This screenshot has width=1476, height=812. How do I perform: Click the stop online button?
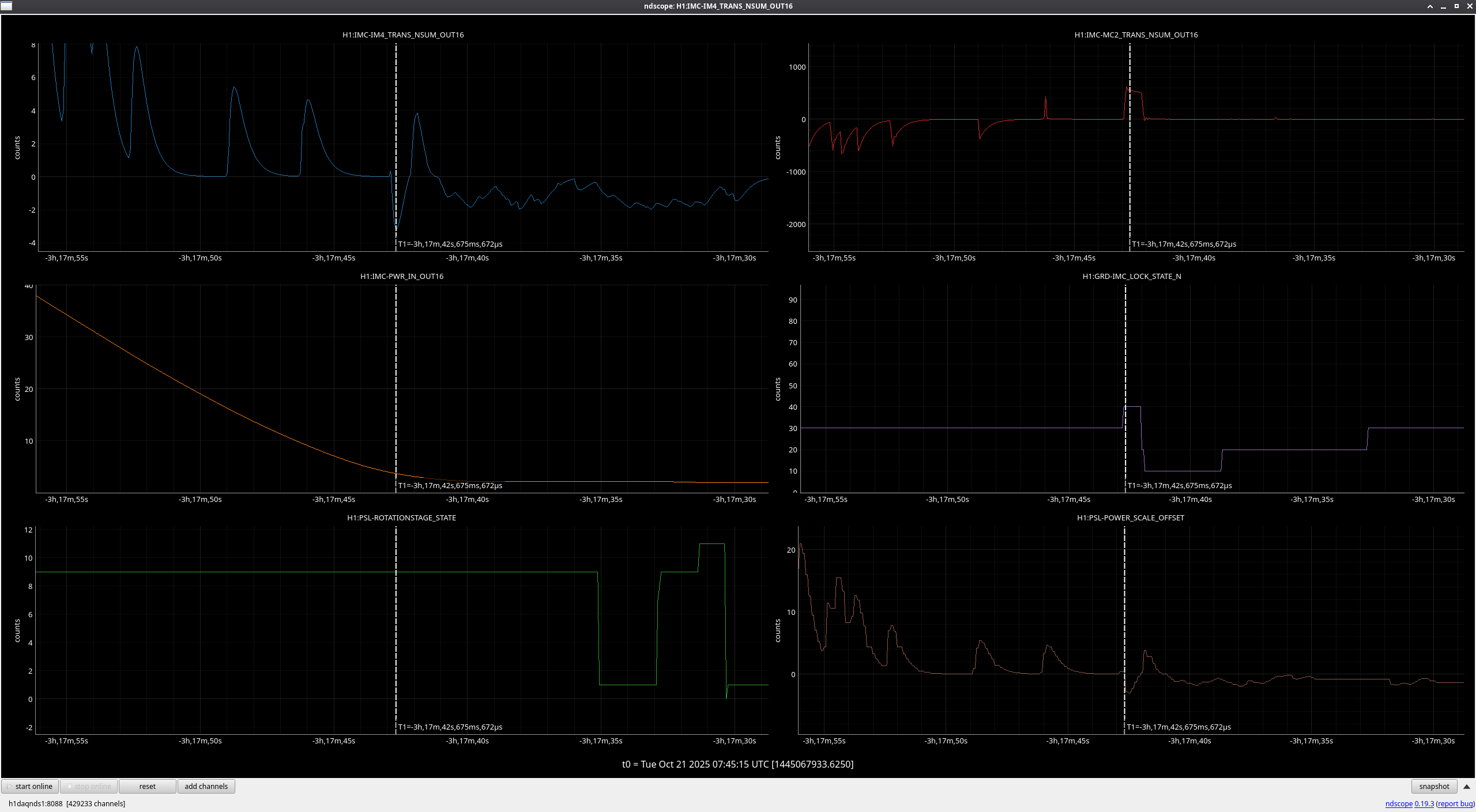point(89,786)
